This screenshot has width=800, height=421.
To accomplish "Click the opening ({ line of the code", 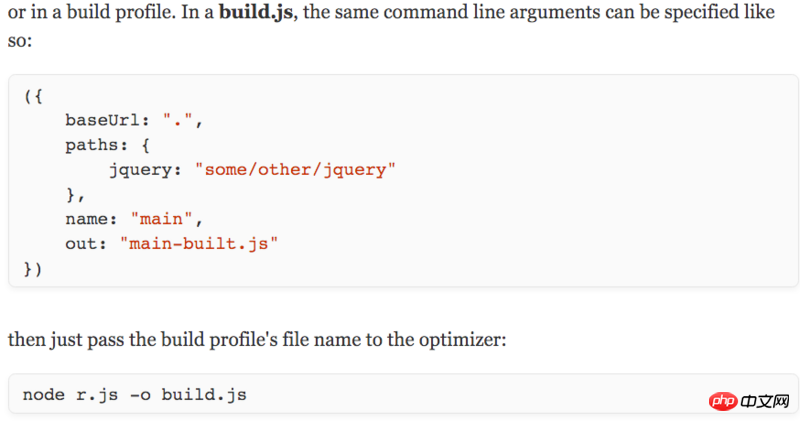I will pyautogui.click(x=33, y=97).
